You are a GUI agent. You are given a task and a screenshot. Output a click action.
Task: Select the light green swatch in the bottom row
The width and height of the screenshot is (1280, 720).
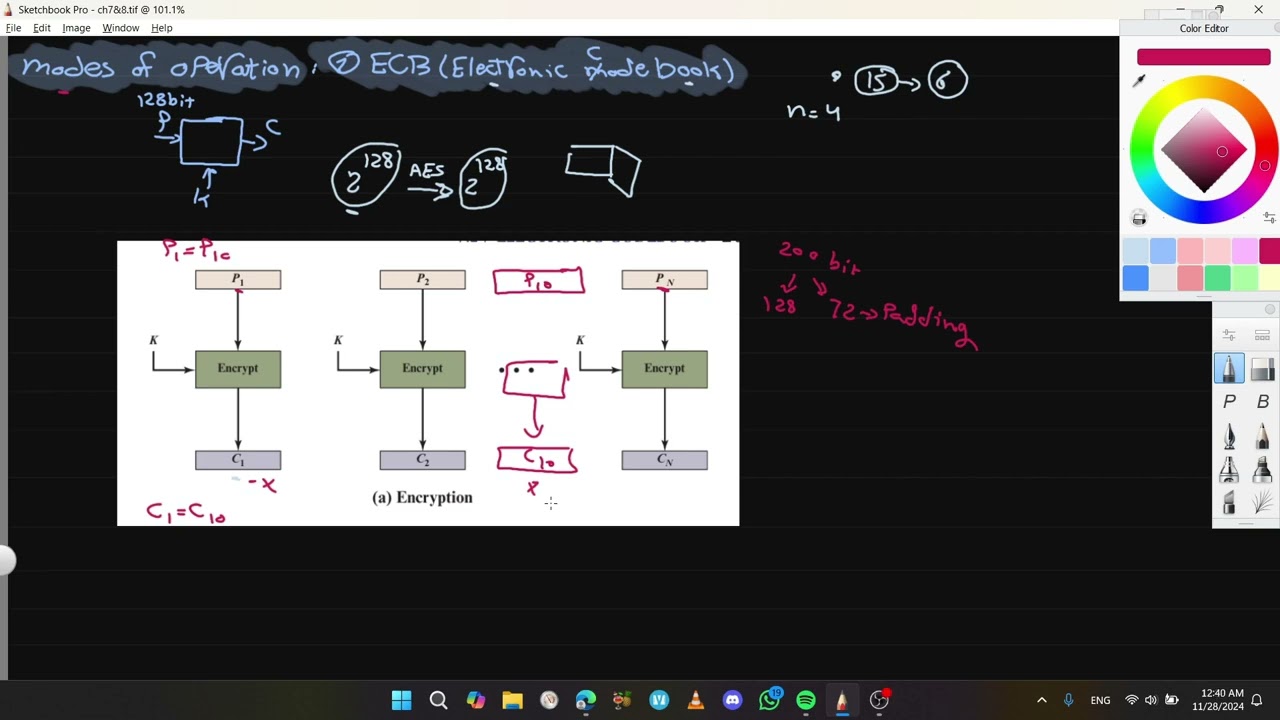(1244, 278)
